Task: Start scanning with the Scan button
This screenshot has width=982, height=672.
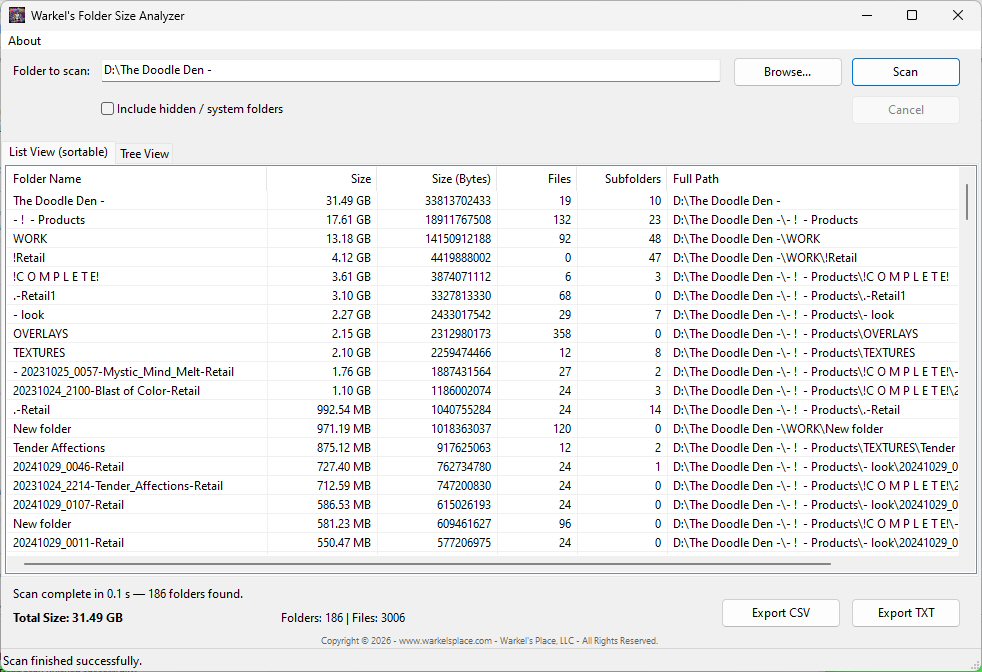Action: [x=906, y=72]
